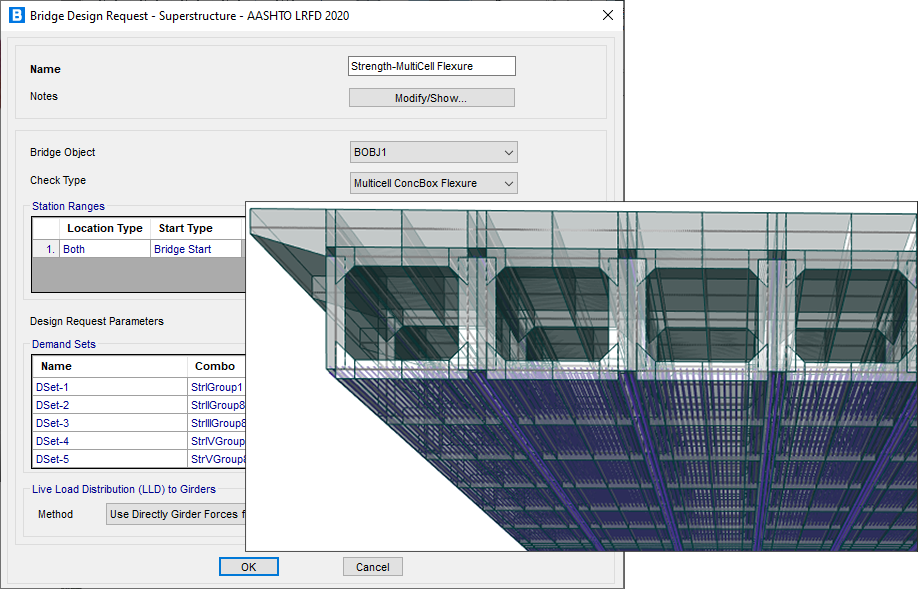Edit the Name field Strength-MultiCell Flexure
Image resolution: width=918 pixels, height=589 pixels.
point(431,67)
